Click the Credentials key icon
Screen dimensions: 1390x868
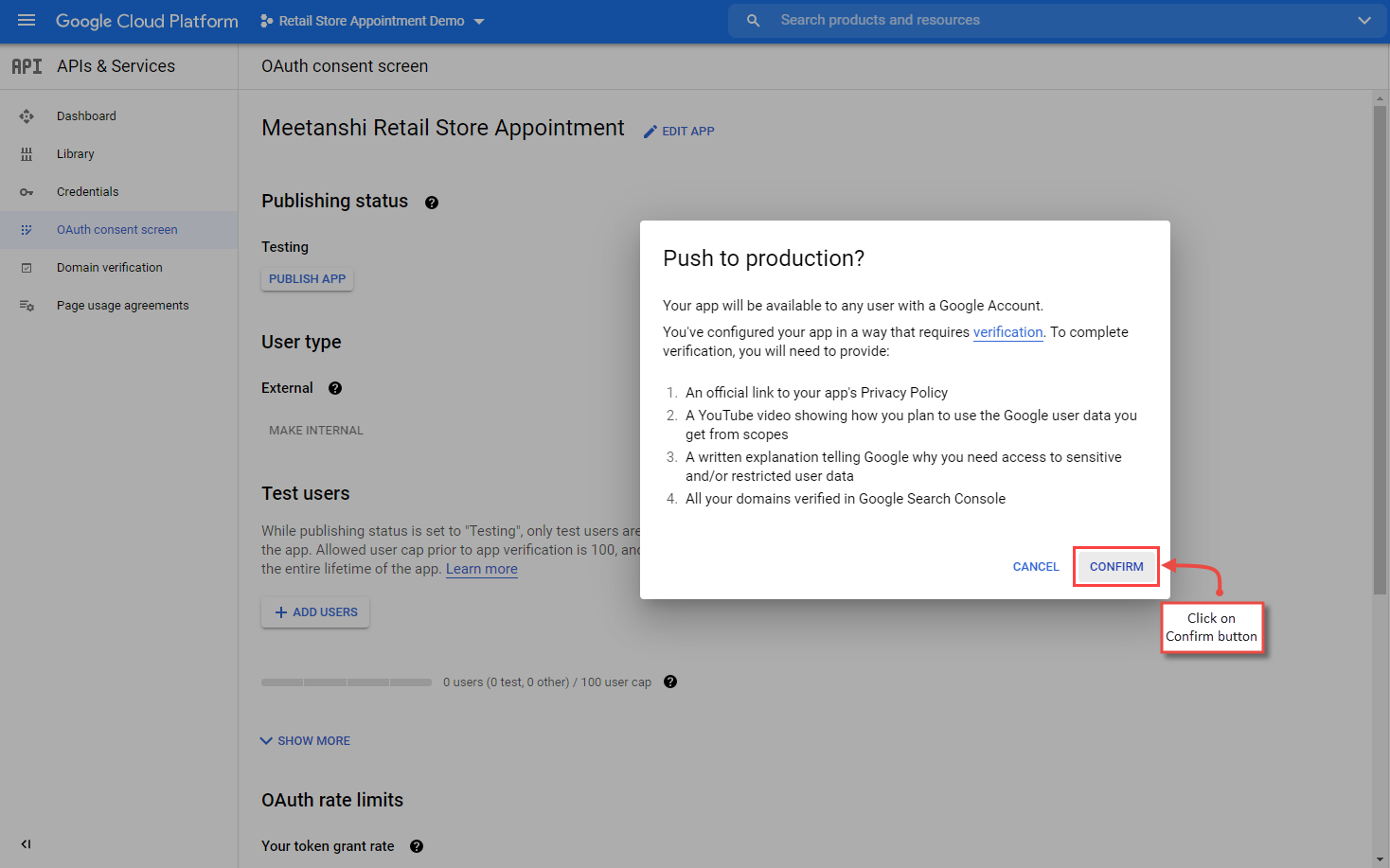[27, 192]
